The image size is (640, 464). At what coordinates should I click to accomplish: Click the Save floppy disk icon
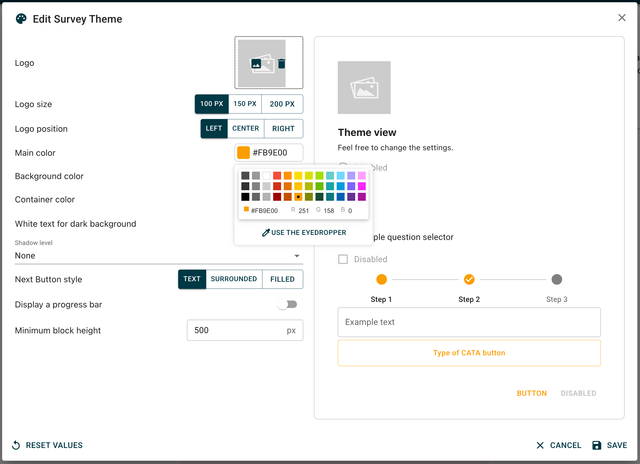tap(597, 445)
